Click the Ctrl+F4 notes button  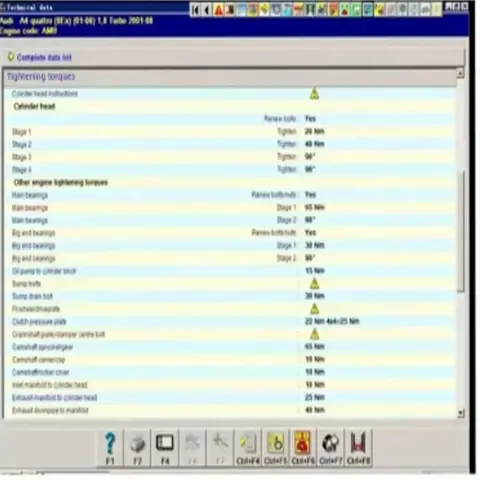(248, 448)
